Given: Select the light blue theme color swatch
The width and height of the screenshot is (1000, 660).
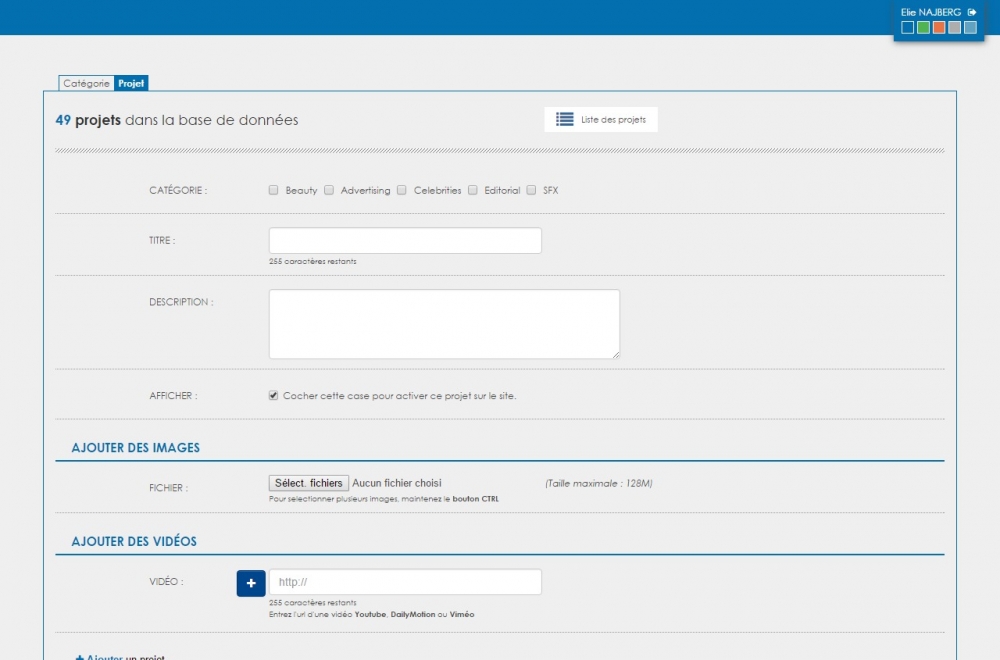Looking at the screenshot, I should [x=970, y=28].
